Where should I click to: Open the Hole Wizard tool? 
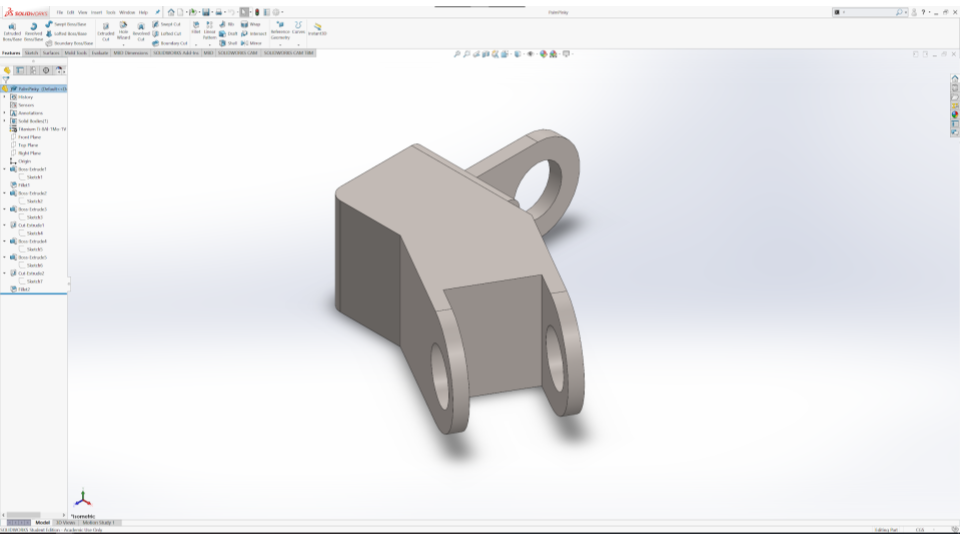pos(124,30)
